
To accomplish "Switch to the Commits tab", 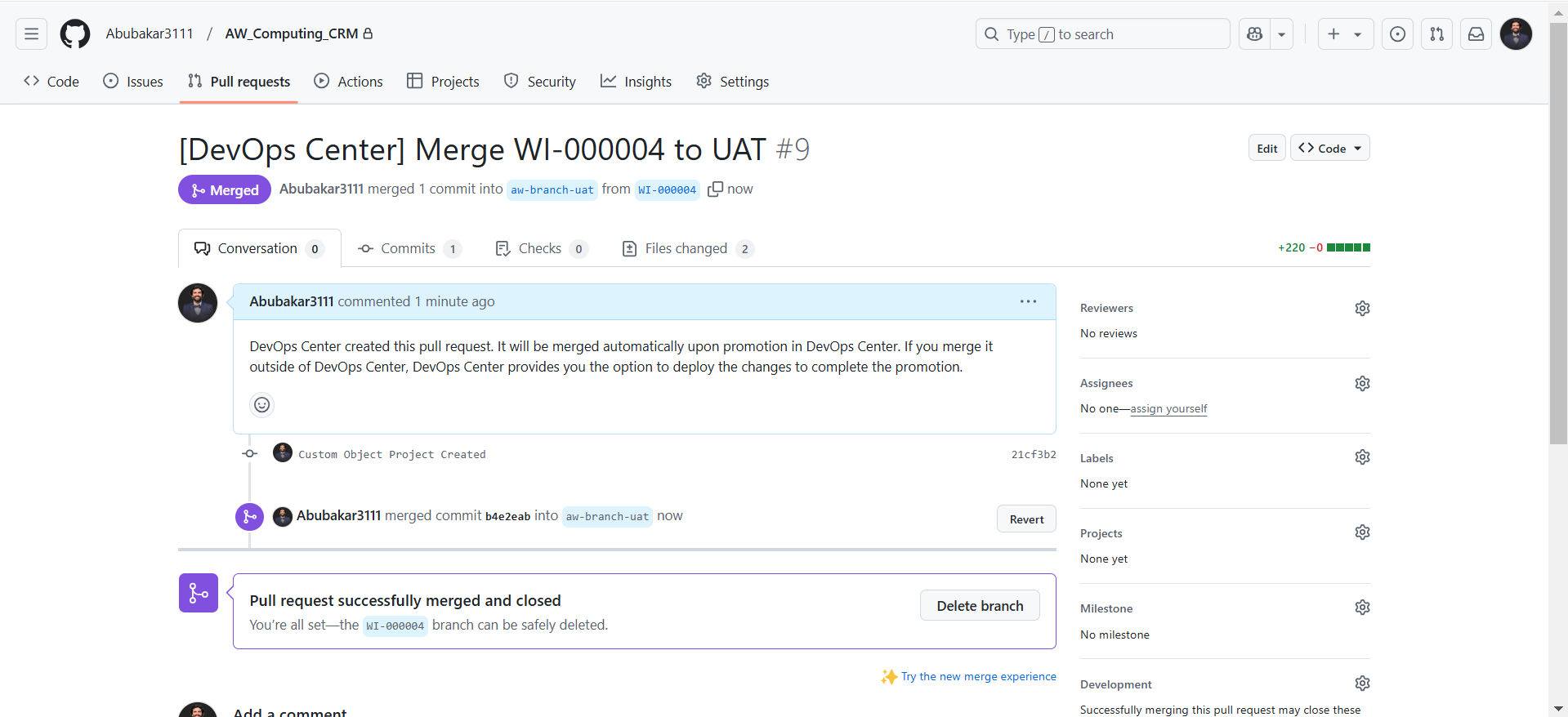I will coord(409,248).
